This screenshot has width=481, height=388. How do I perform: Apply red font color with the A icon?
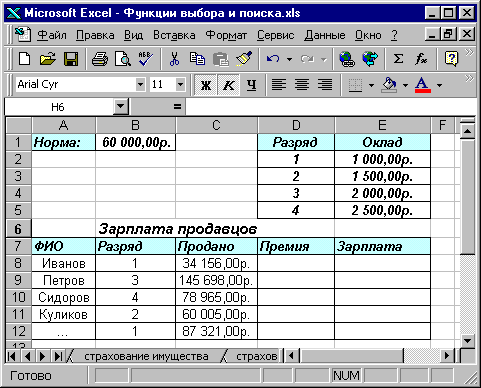tap(423, 85)
